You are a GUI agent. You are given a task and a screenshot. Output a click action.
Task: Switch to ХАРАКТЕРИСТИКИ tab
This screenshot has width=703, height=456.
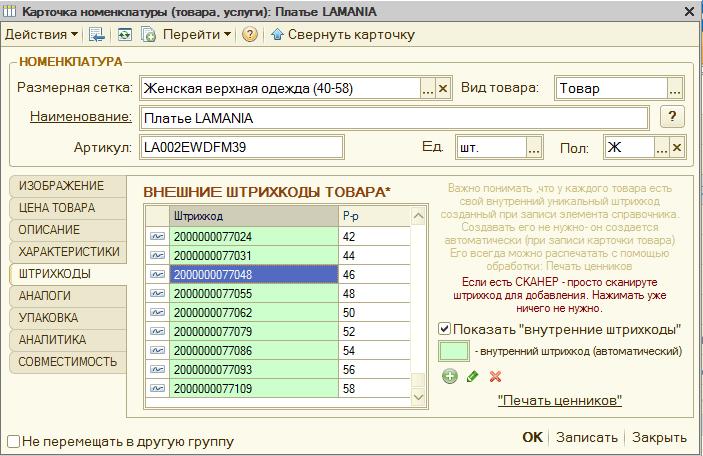point(68,252)
